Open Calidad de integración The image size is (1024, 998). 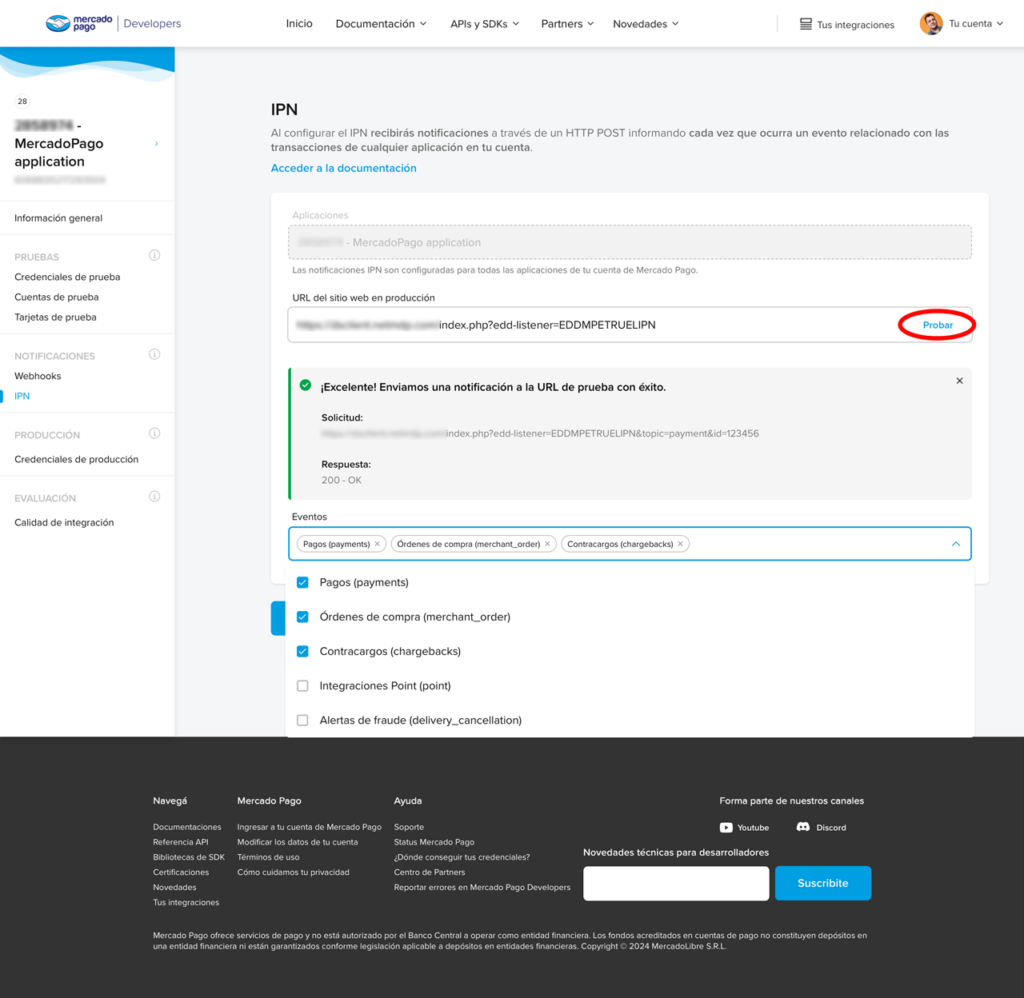[64, 523]
